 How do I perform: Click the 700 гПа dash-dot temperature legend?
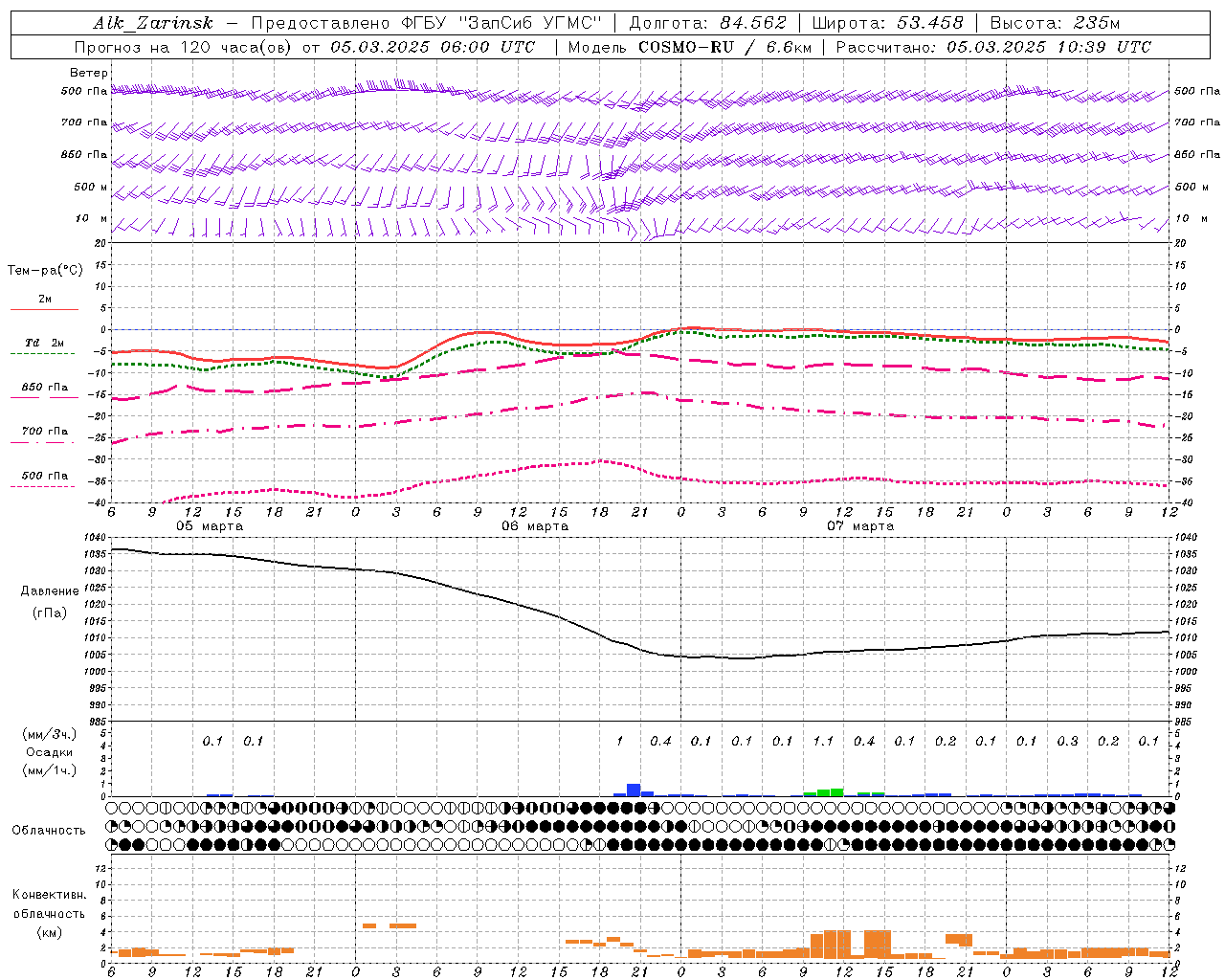(x=44, y=442)
